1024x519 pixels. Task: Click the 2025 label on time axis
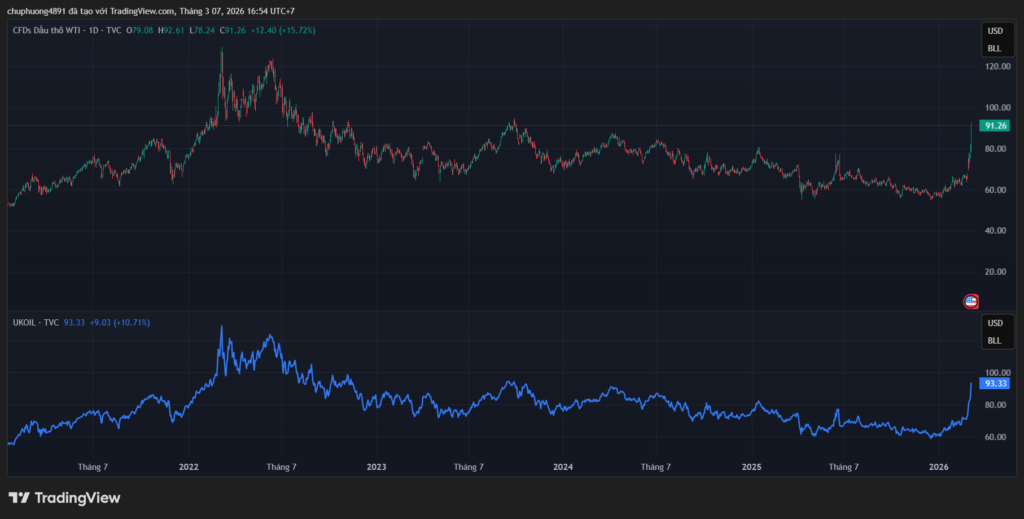751,466
